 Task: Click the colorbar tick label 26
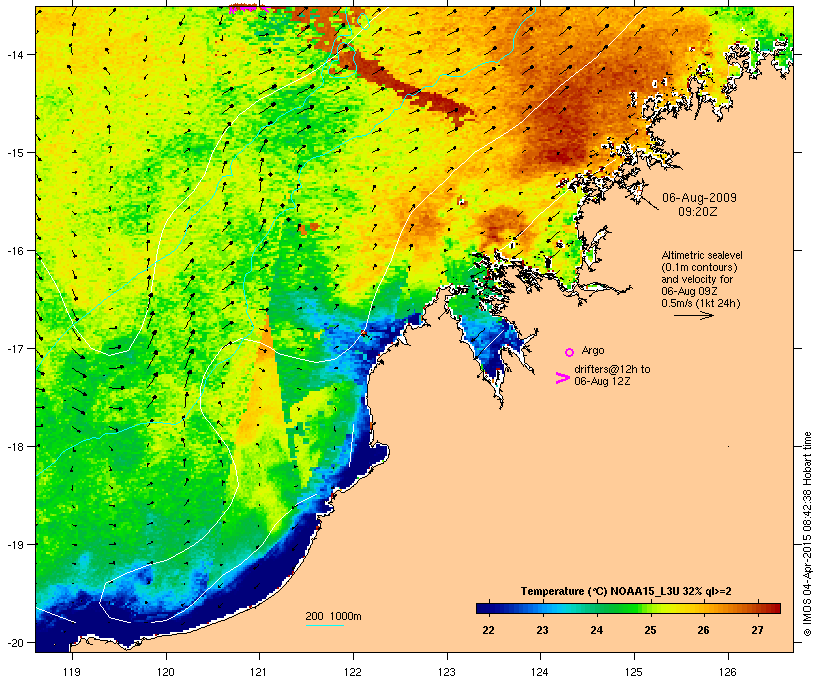click(x=704, y=630)
